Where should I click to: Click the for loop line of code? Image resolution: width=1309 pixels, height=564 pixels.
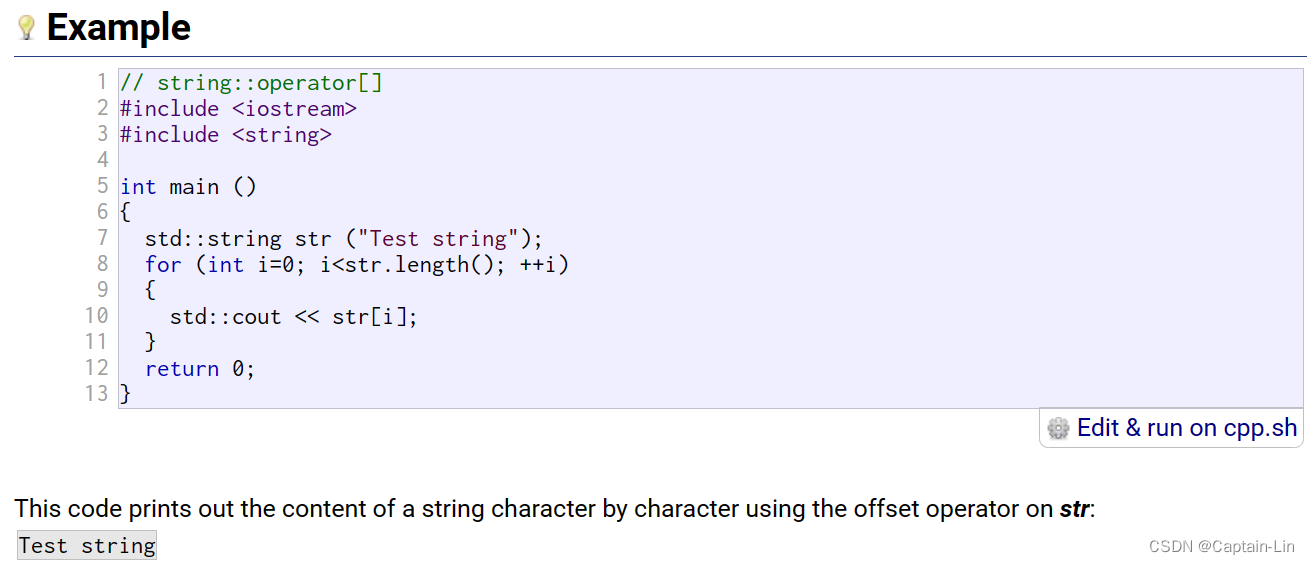pyautogui.click(x=357, y=264)
